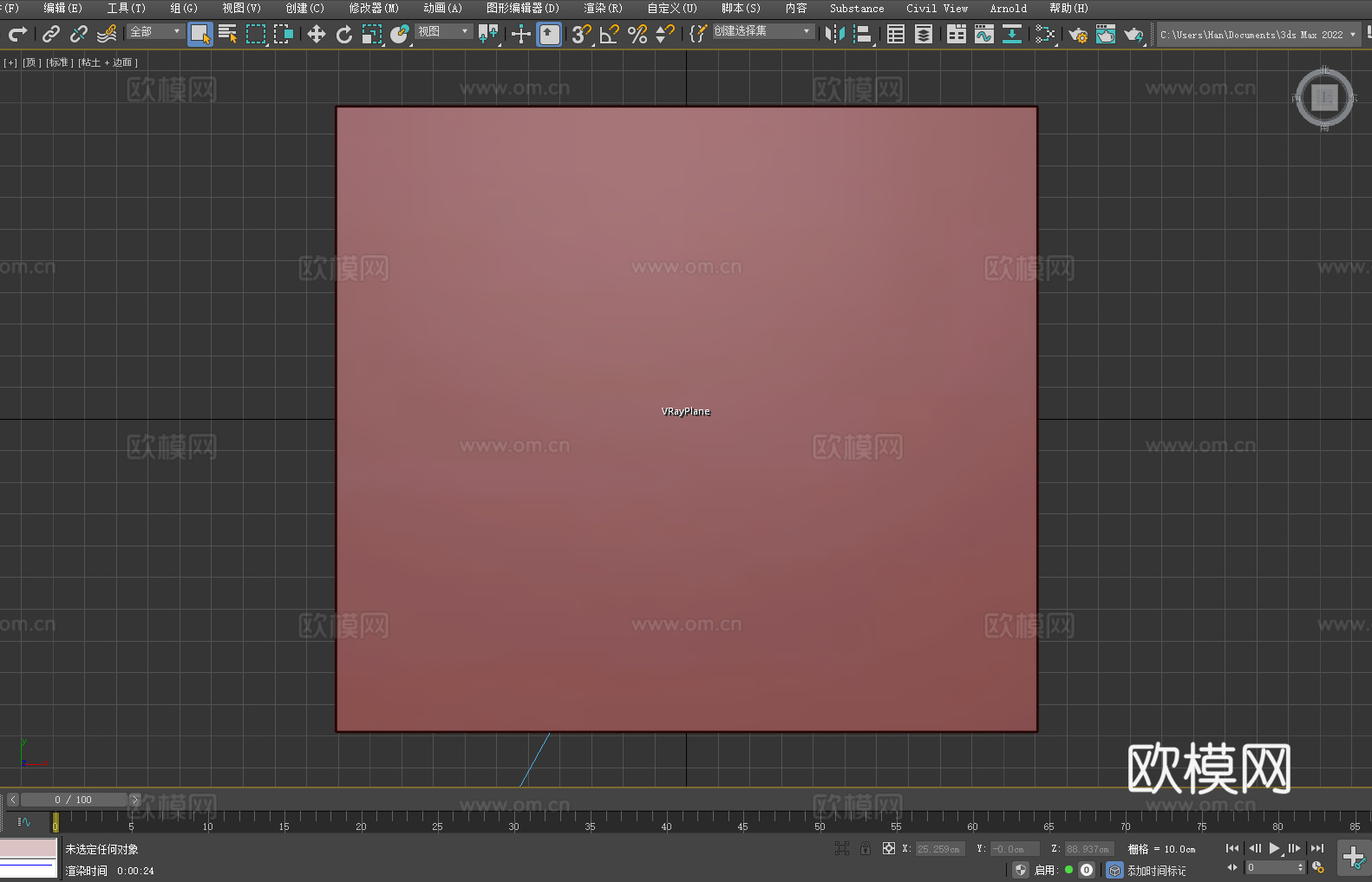This screenshot has width=1372, height=882.
Task: Click Select and Place tool icon
Action: (x=400, y=34)
